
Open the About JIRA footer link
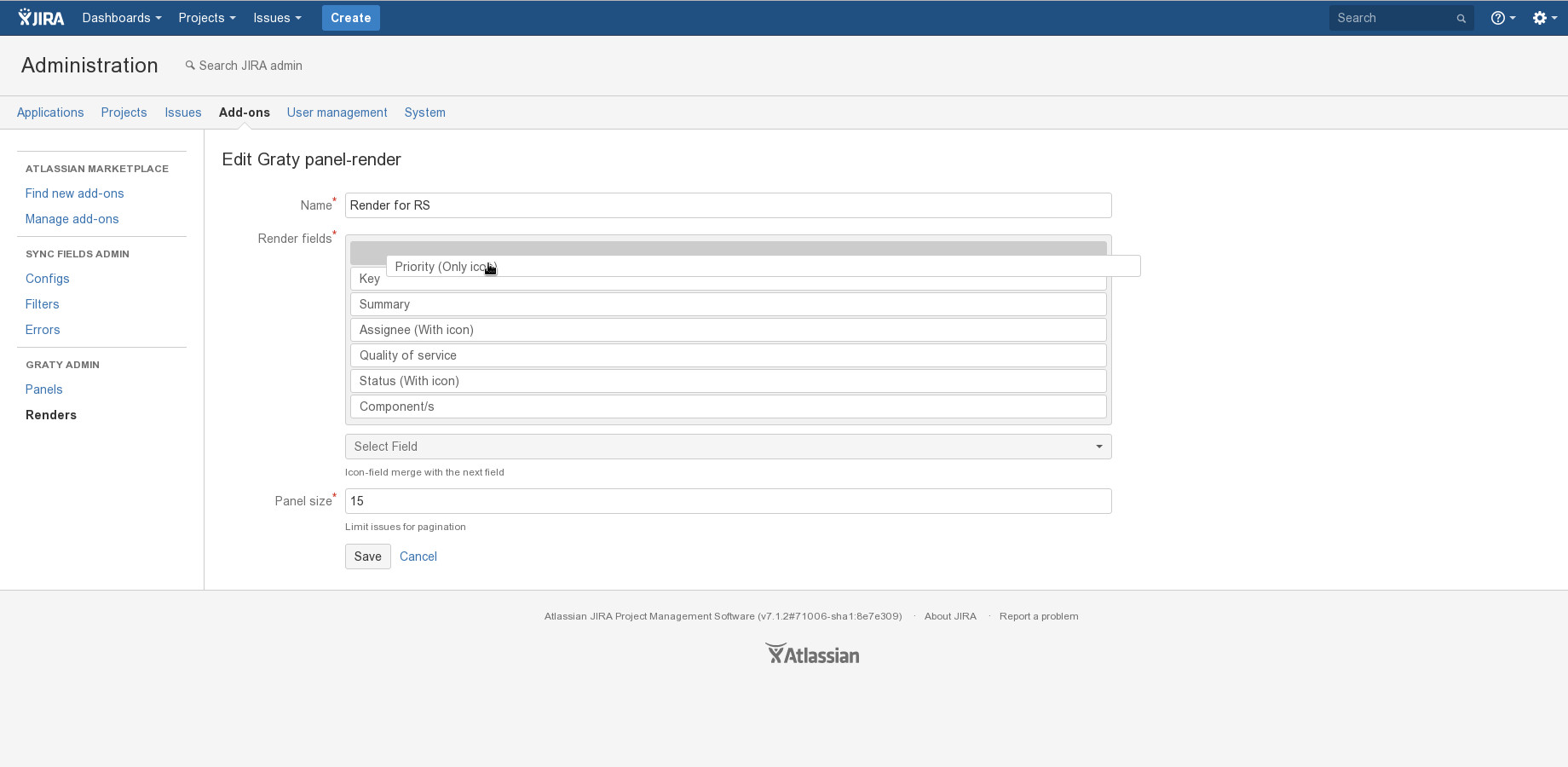(950, 616)
